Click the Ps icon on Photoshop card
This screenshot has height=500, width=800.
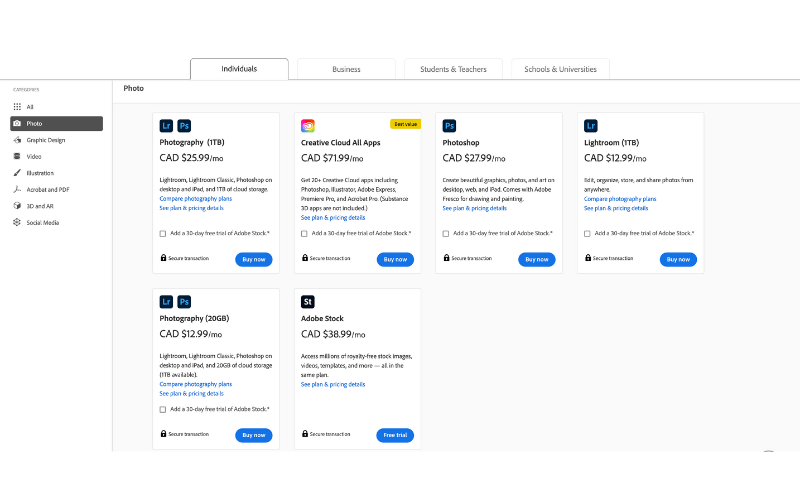click(x=449, y=126)
